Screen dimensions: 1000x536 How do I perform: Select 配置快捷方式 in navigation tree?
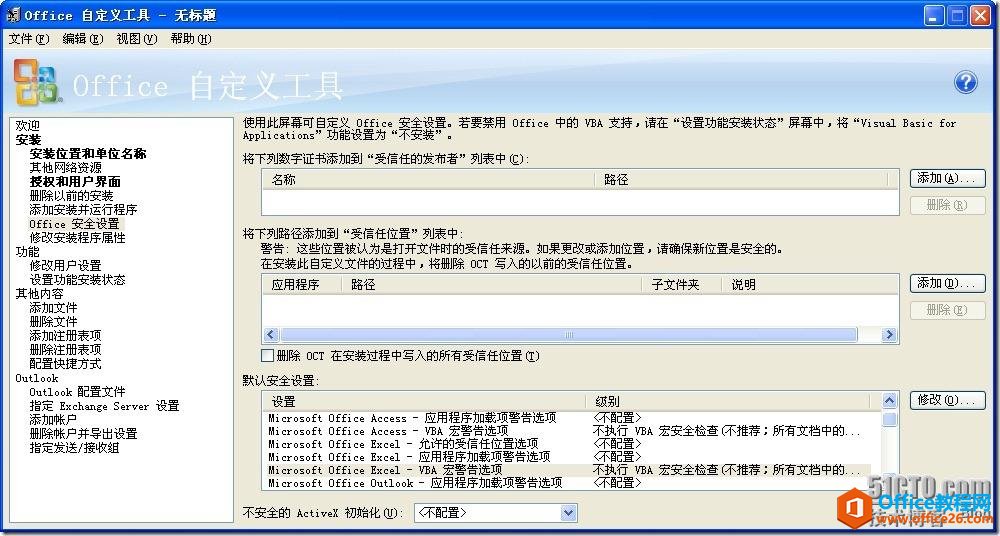click(x=66, y=364)
